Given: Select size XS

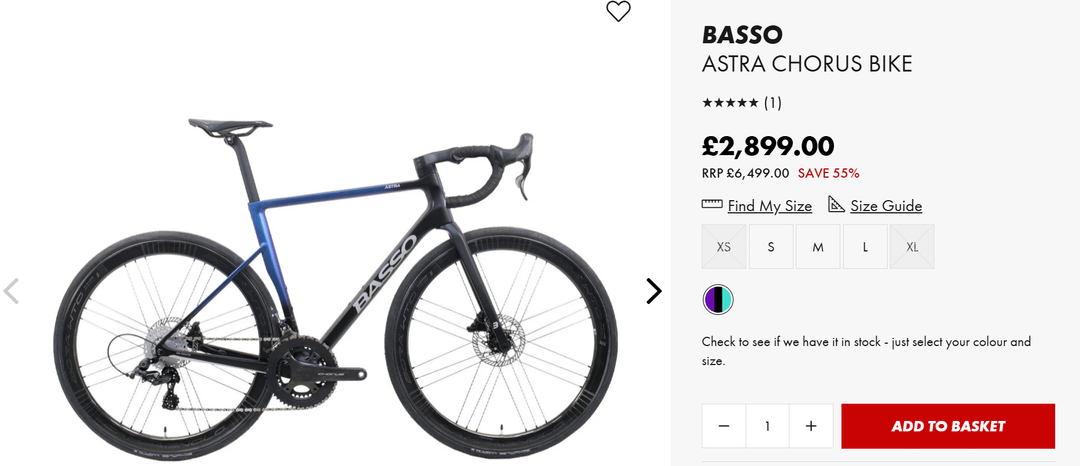Looking at the screenshot, I should [x=724, y=247].
